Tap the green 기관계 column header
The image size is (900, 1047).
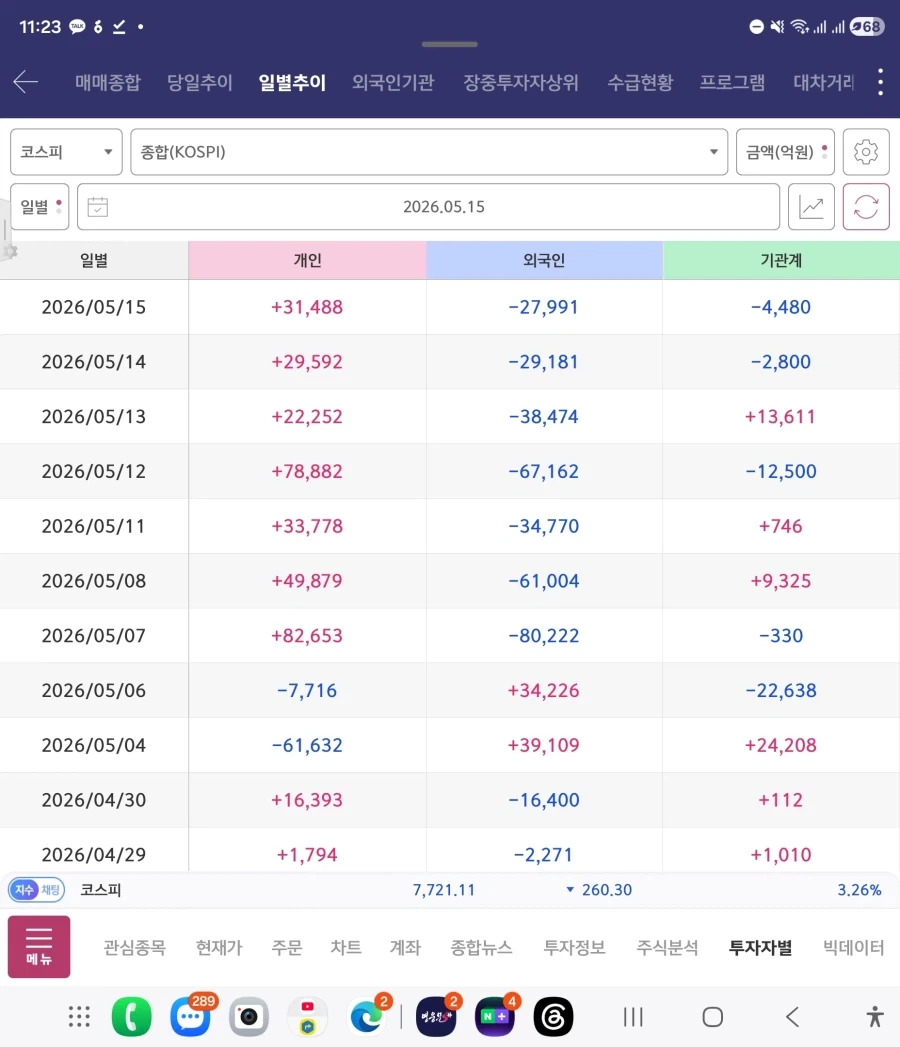pyautogui.click(x=781, y=260)
